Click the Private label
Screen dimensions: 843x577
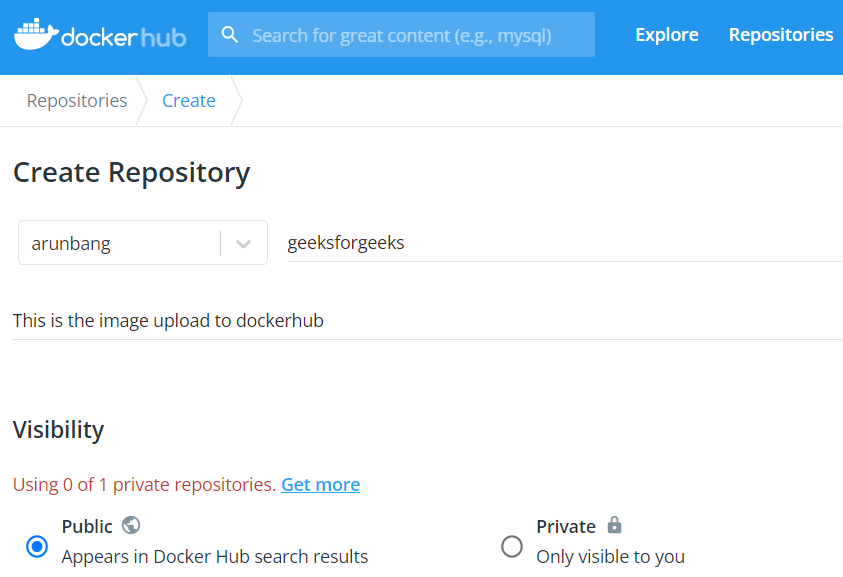pyautogui.click(x=564, y=524)
